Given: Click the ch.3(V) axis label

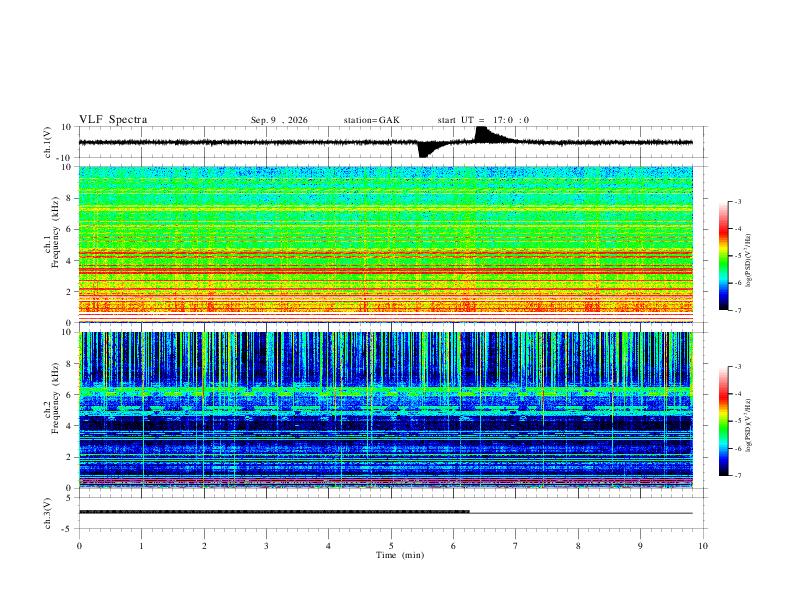Looking at the screenshot, I should tap(48, 513).
